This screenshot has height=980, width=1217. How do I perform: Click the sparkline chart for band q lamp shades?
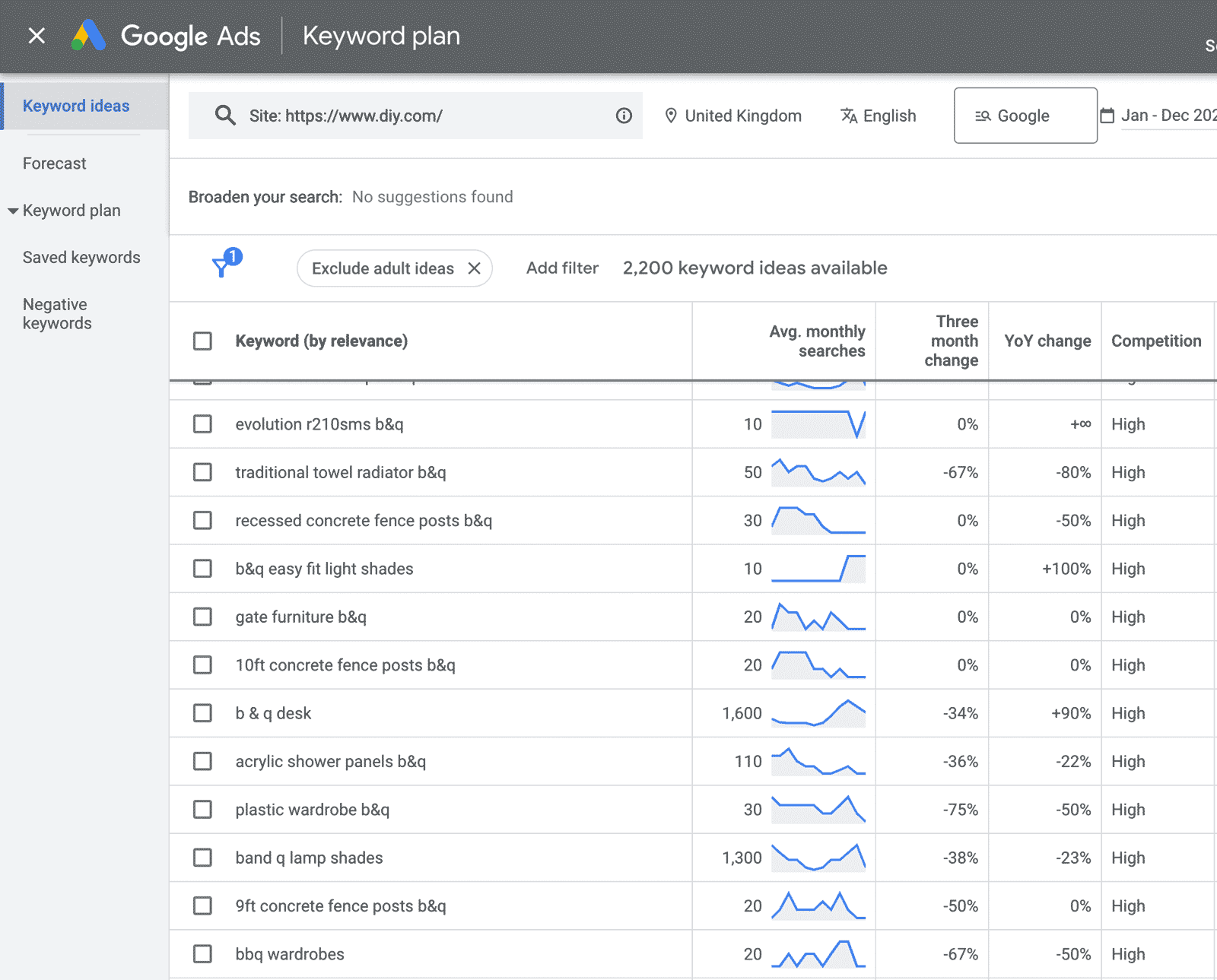(x=818, y=858)
